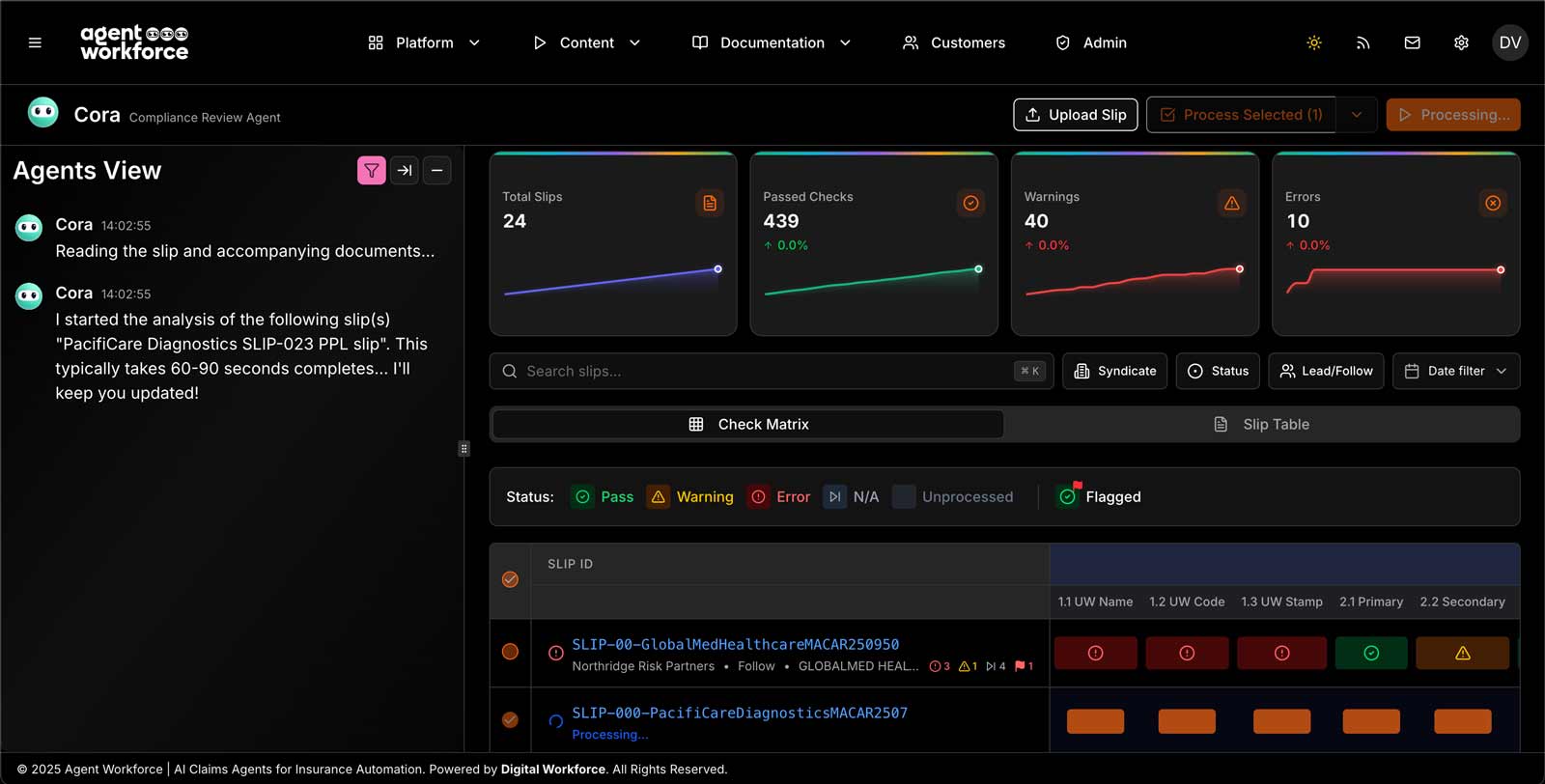
Task: Click the error count 3 in GlobalMed row
Action: pos(940,666)
